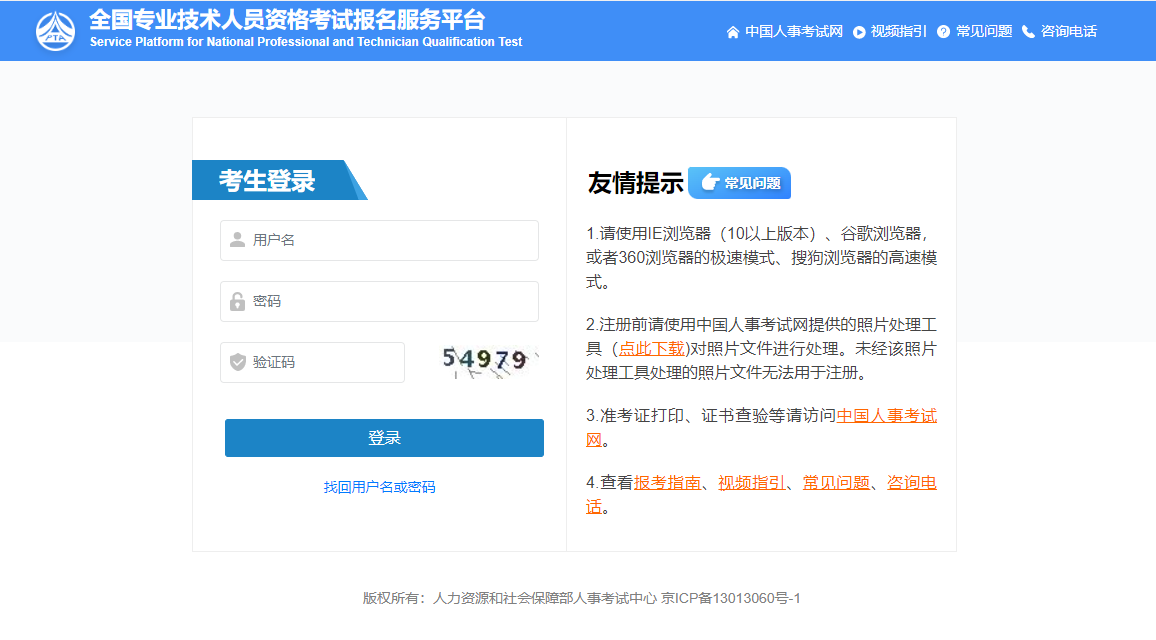The width and height of the screenshot is (1156, 640).
Task: Click the 常见问题 badge next to 友情提示
Action: 739,183
